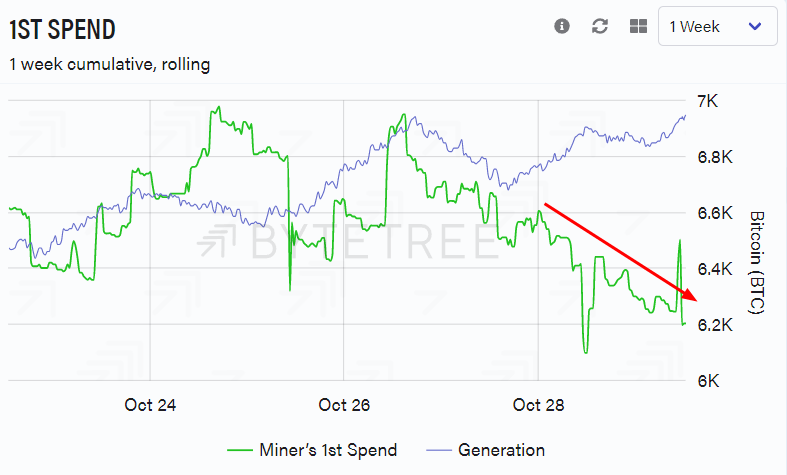Refresh the chart with the reload icon
The image size is (787, 475).
[x=600, y=27]
